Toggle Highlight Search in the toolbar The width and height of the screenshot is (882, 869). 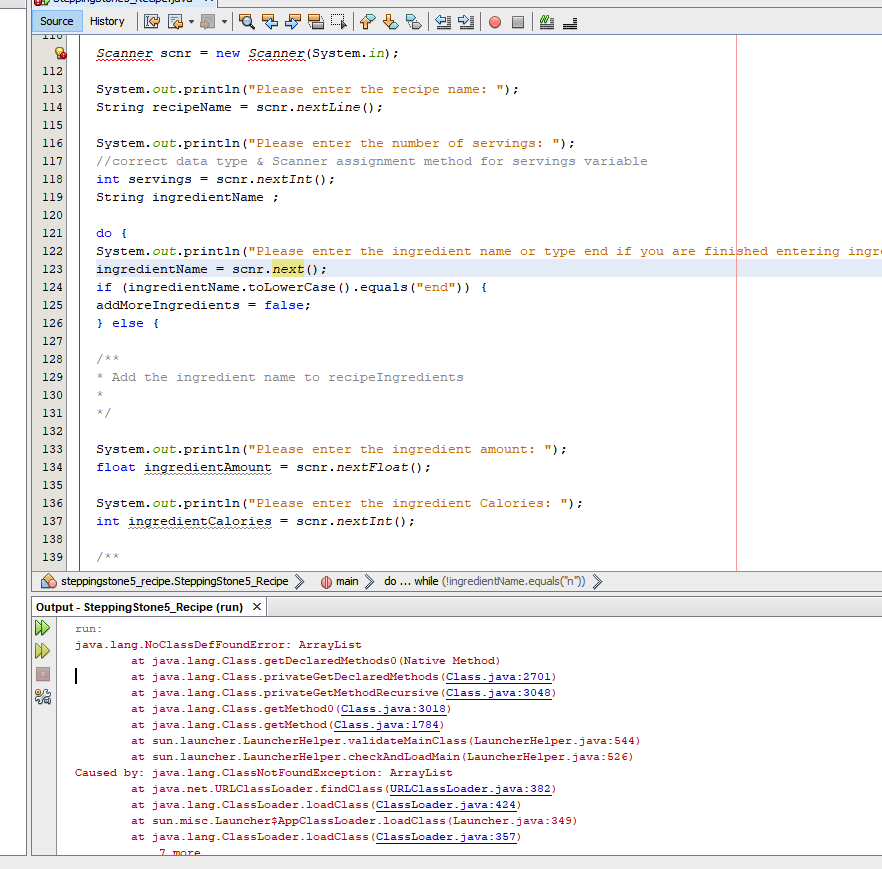click(x=317, y=21)
